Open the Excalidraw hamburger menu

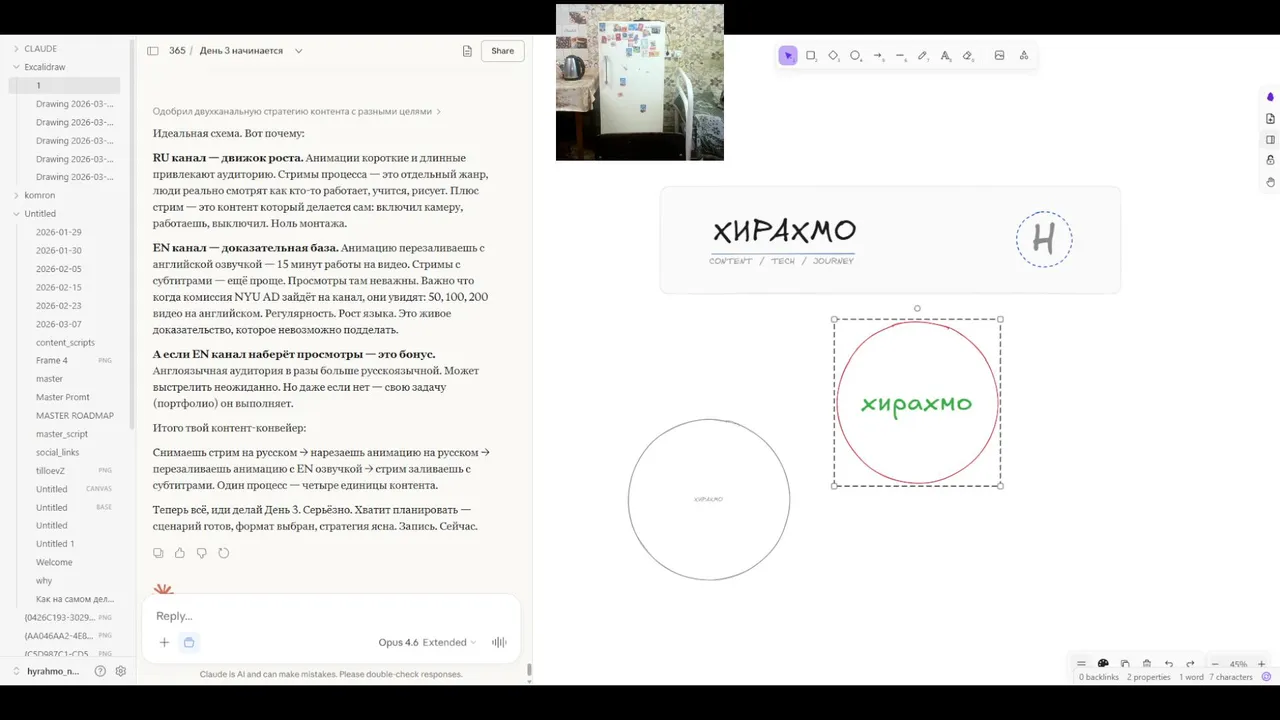(x=1081, y=664)
